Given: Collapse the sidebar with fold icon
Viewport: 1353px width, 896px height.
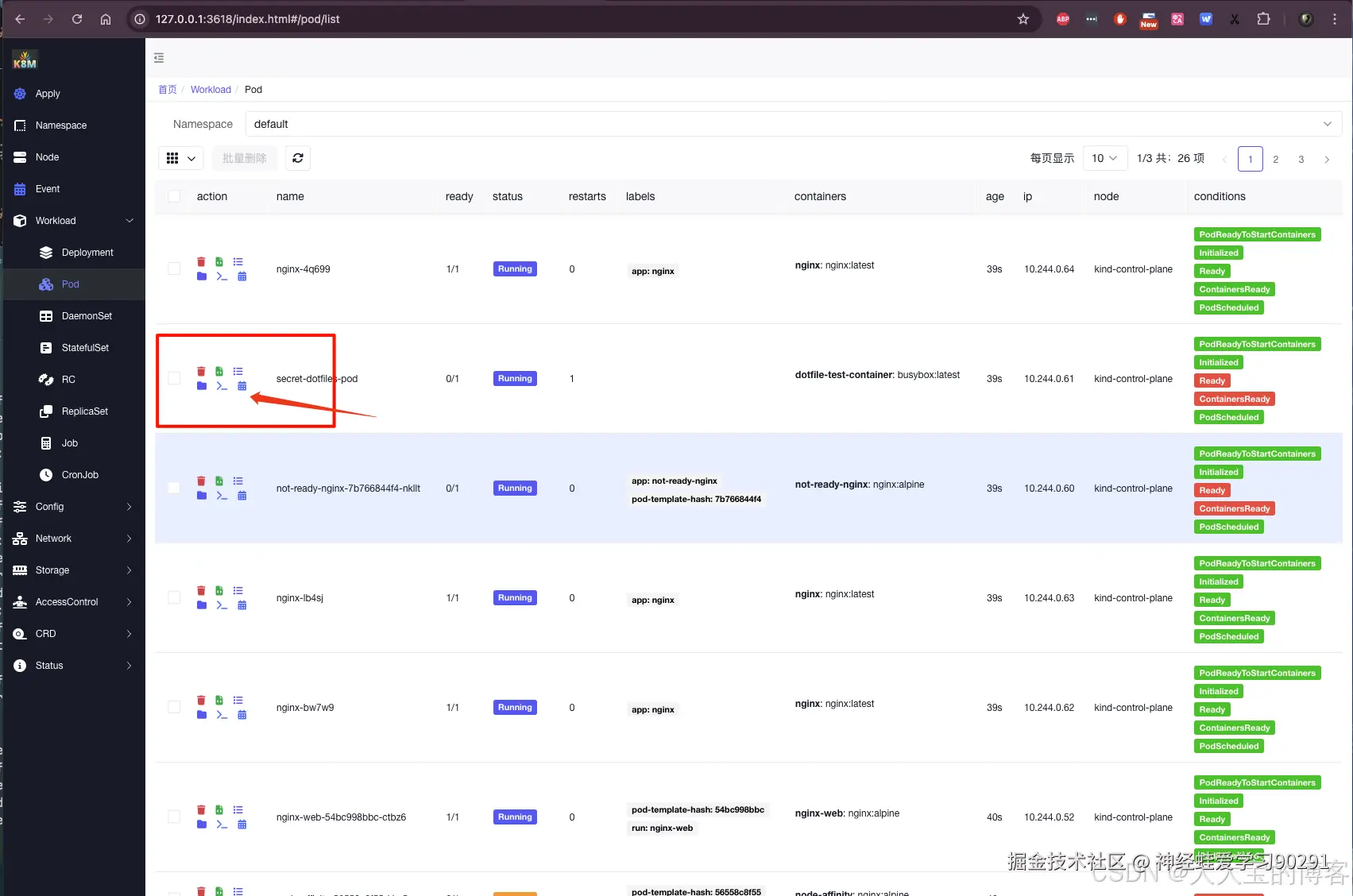Looking at the screenshot, I should pos(159,58).
